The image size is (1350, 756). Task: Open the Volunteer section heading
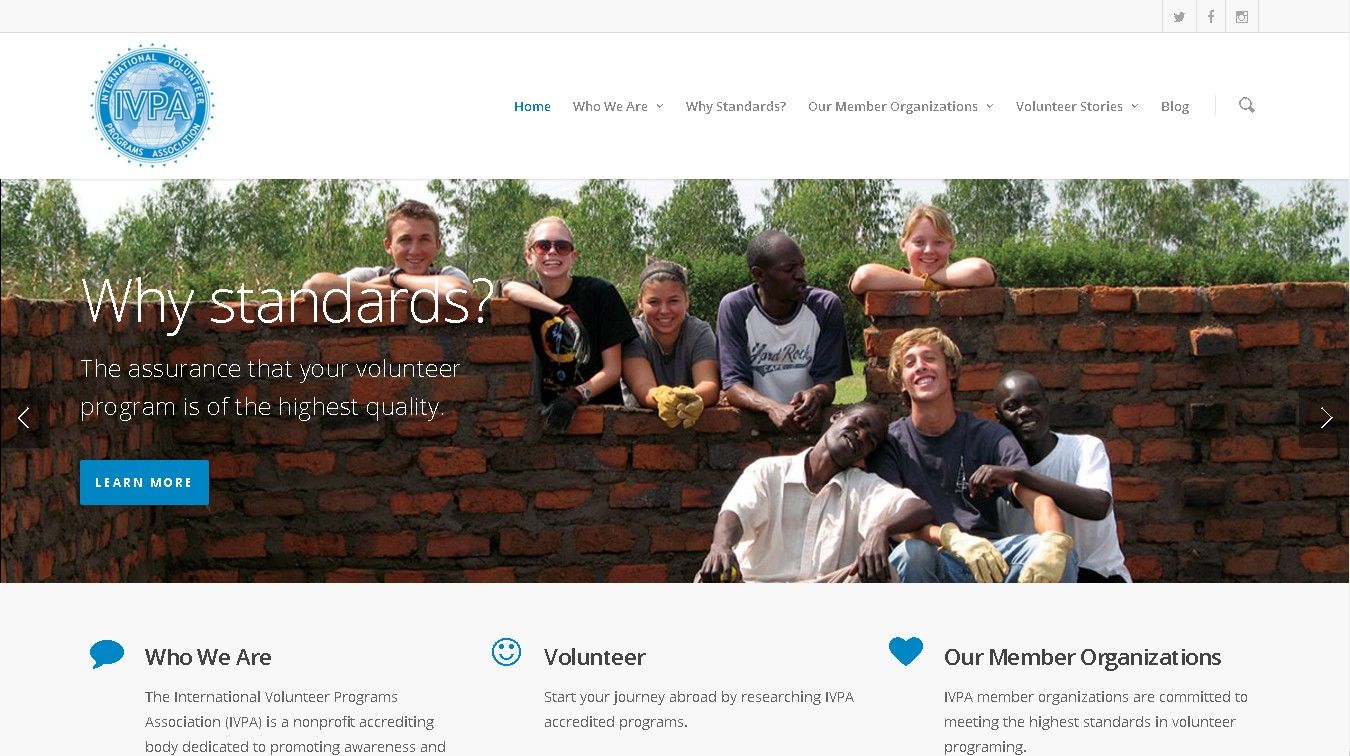595,657
